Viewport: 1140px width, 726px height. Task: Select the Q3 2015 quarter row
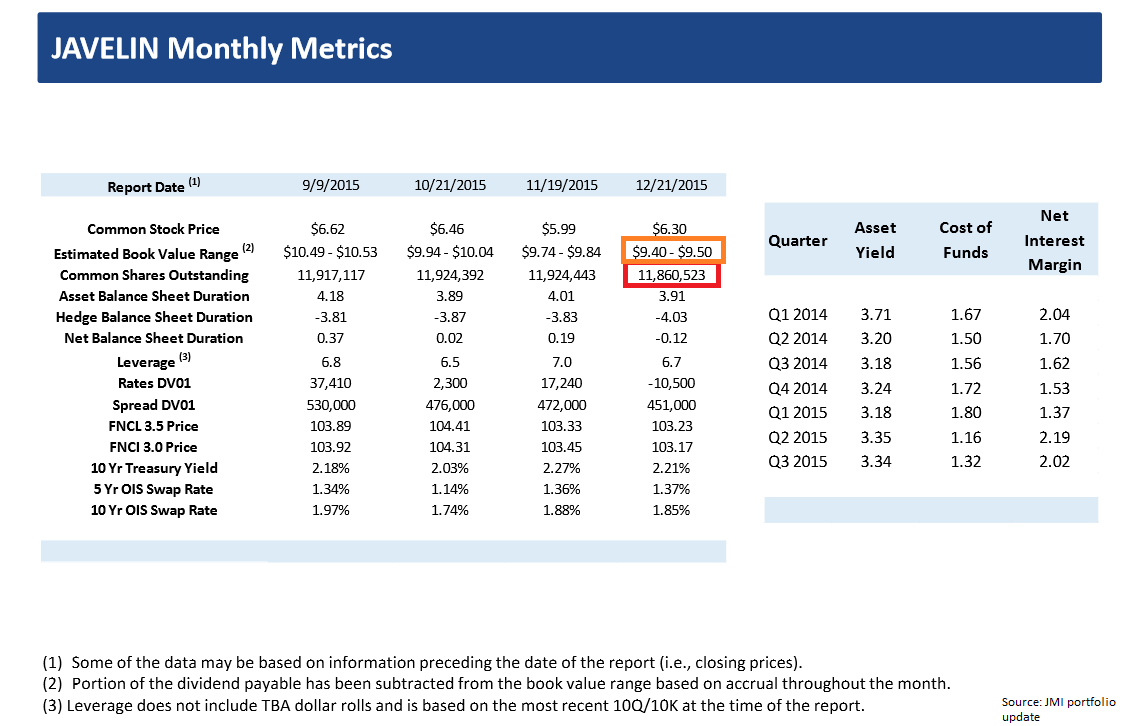click(796, 461)
